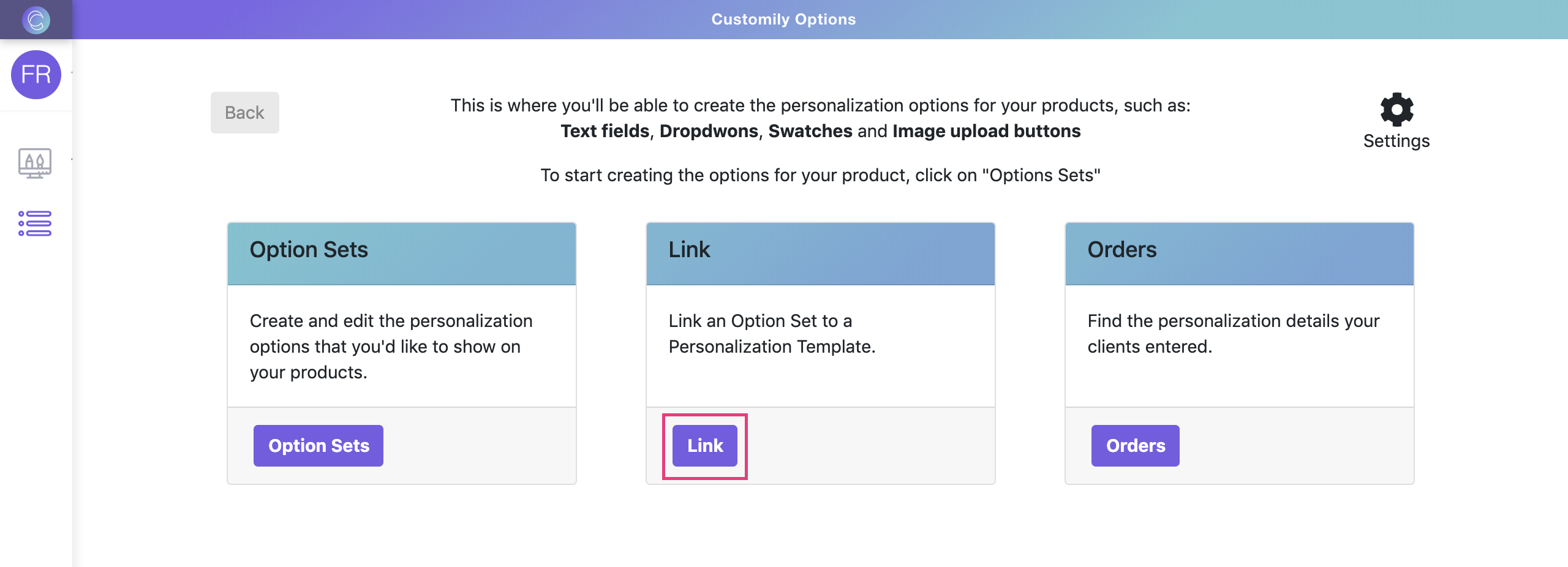This screenshot has height=567, width=1568.
Task: Click the Customily logo icon
Action: pyautogui.click(x=36, y=20)
